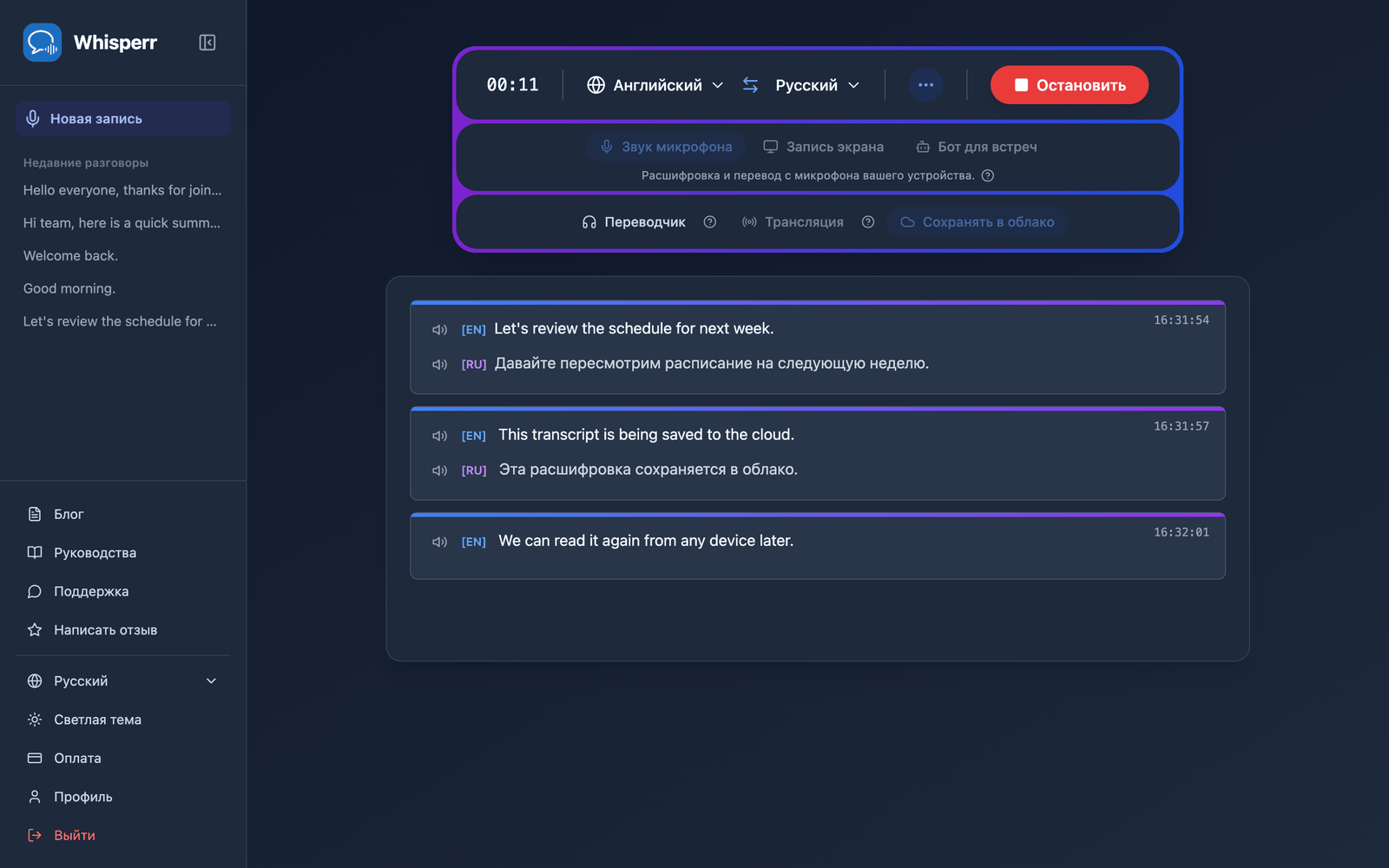This screenshot has height=868, width=1389.
Task: Click timestamp 16:32:01
Action: click(1181, 532)
